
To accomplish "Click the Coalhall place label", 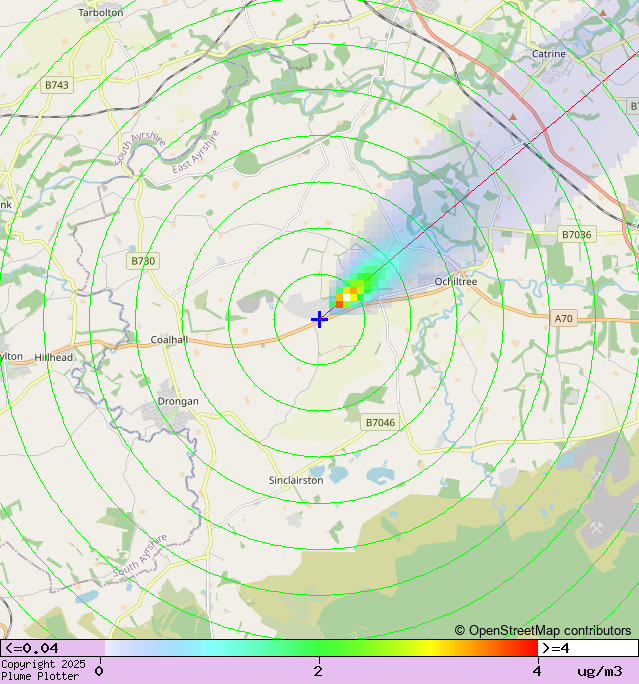I will (169, 339).
